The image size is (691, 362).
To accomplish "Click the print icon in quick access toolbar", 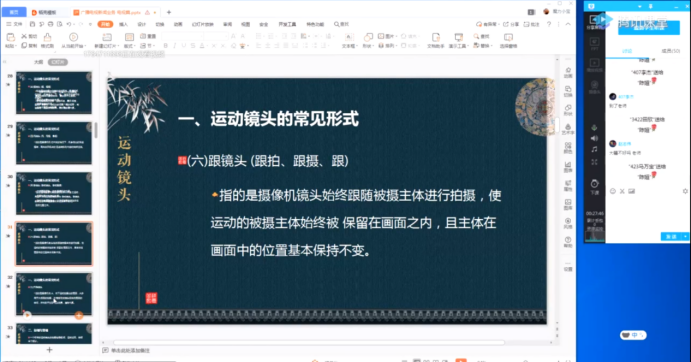I will pos(50,24).
